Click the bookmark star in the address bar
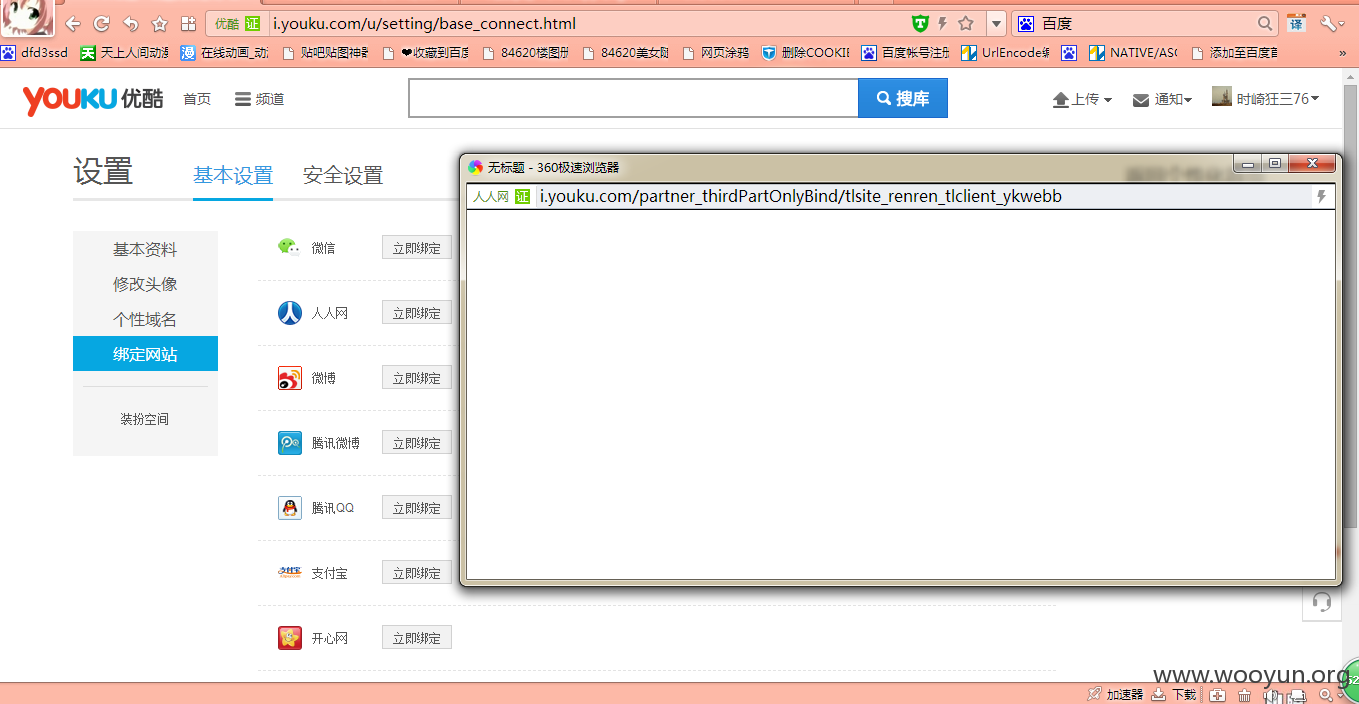1359x704 pixels. tap(965, 23)
